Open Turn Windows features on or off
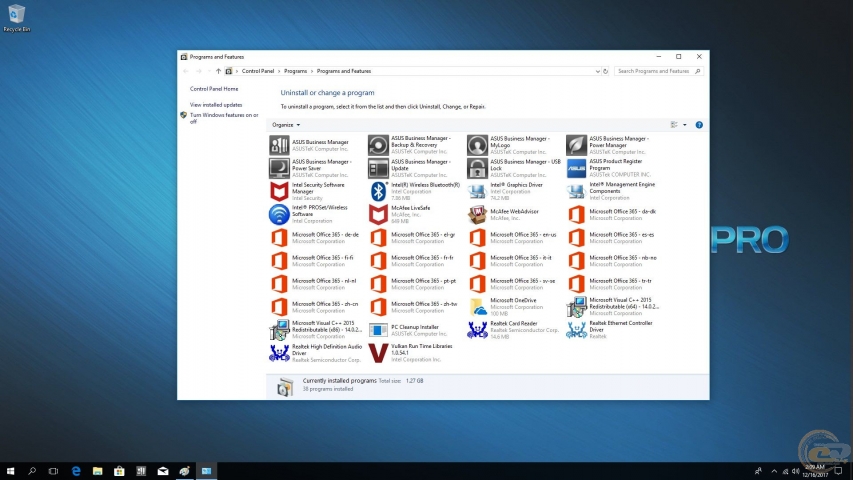The height and width of the screenshot is (480, 853). coord(224,118)
